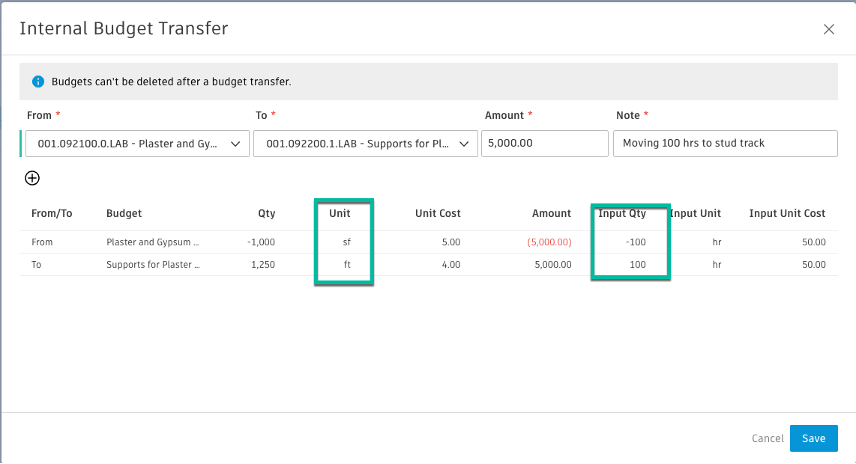The image size is (856, 464).
Task: Click the 1,250 quantity cell
Action: [x=263, y=265]
